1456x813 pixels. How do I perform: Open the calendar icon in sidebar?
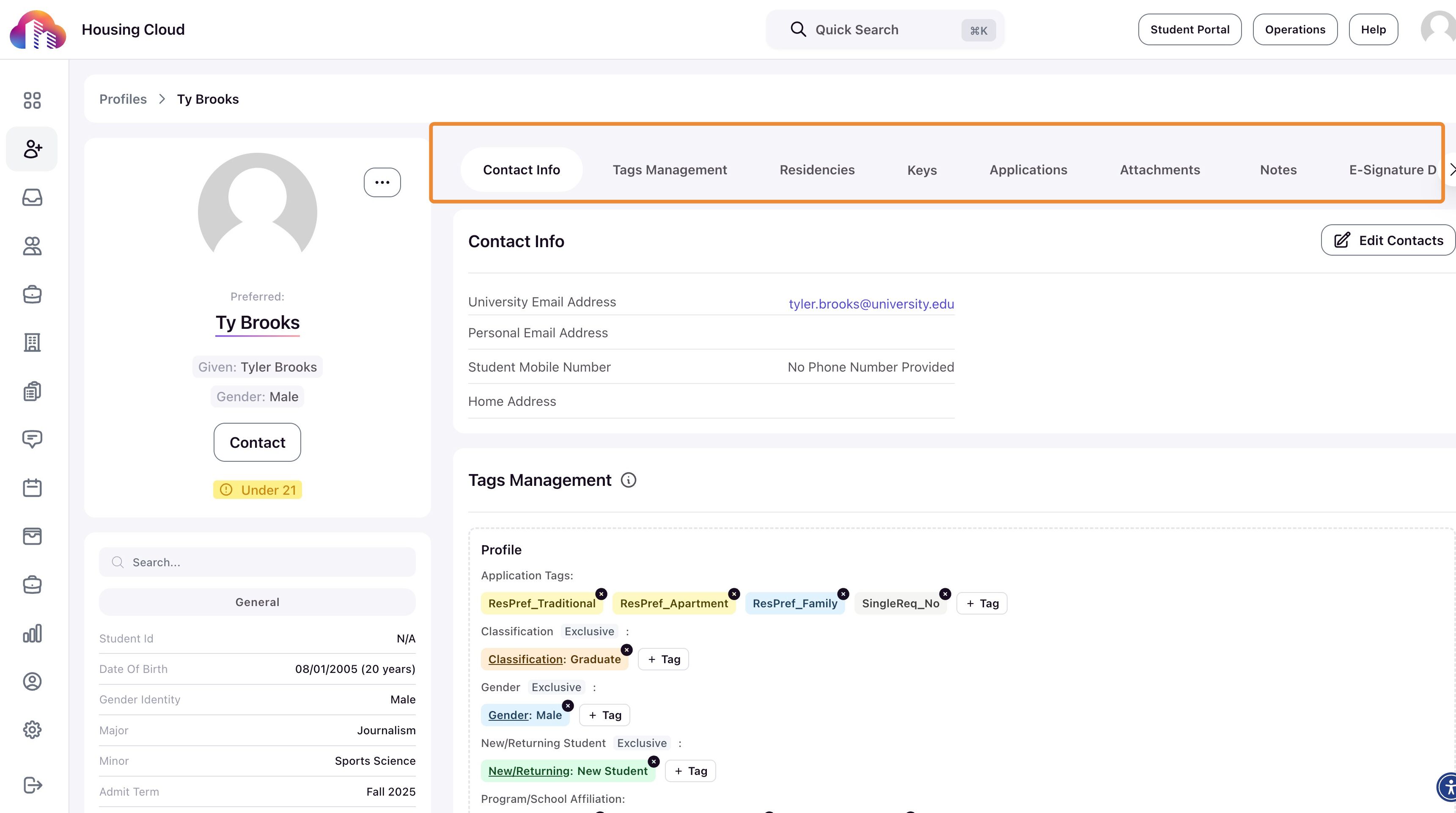[32, 488]
